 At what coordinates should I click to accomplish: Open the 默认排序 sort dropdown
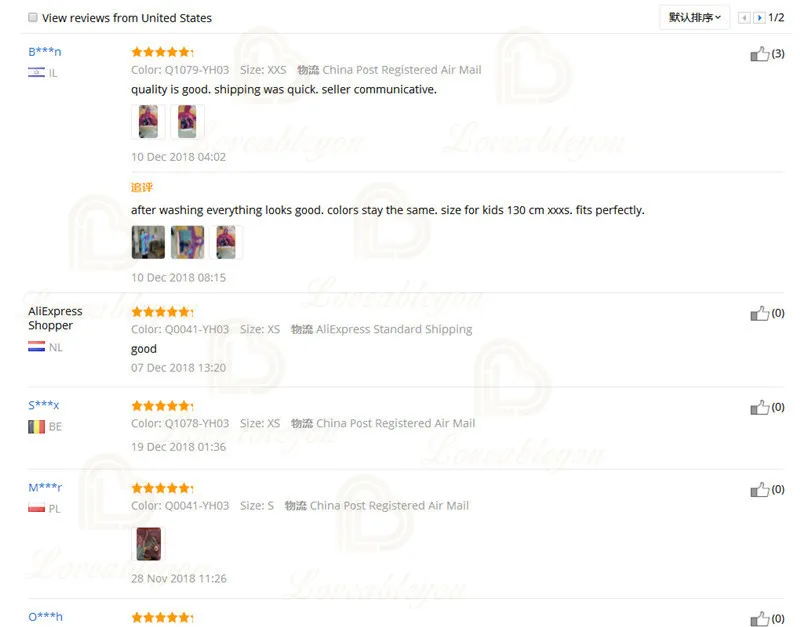tap(694, 17)
